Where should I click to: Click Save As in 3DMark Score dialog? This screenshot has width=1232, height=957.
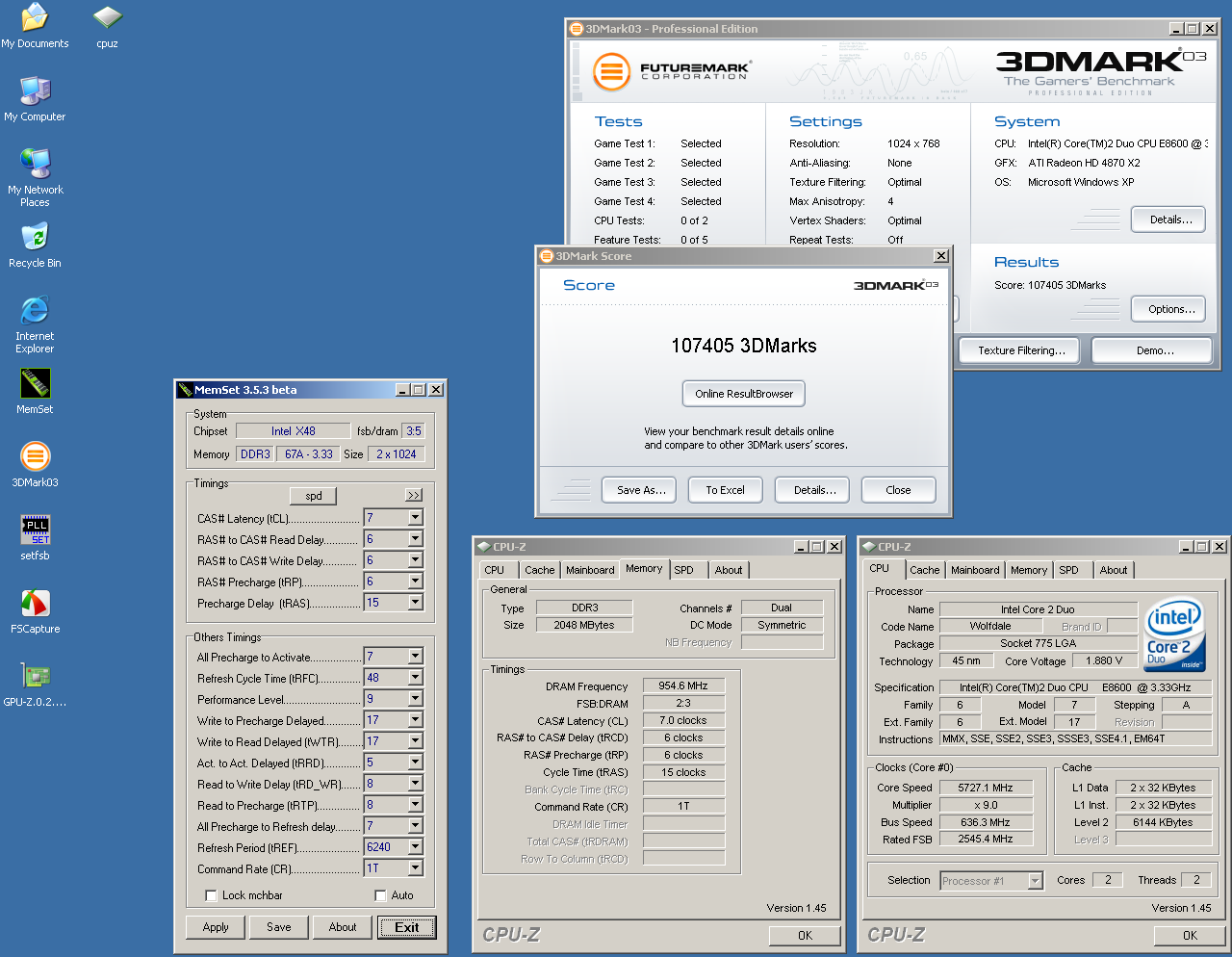click(x=641, y=490)
